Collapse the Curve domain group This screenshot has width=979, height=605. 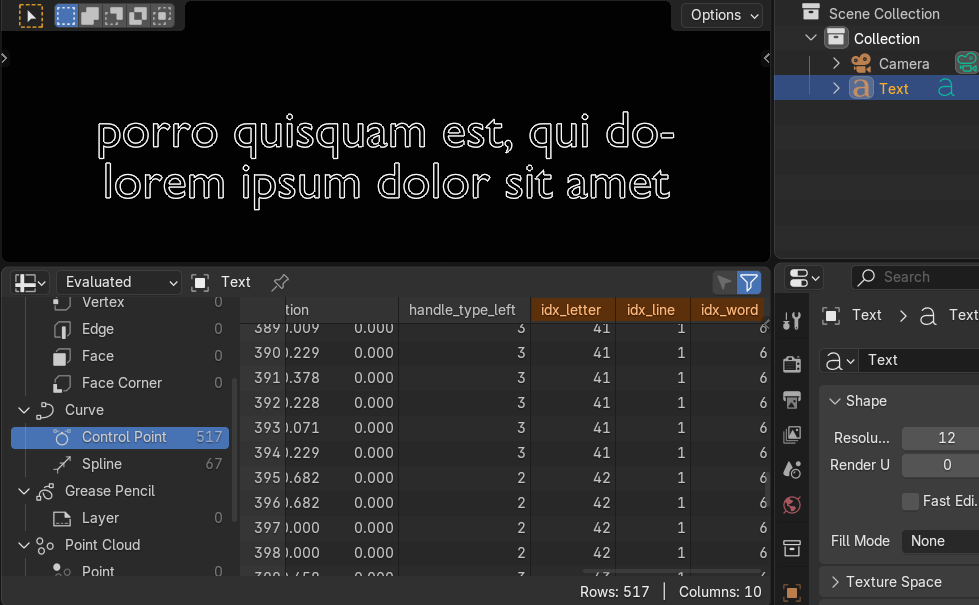[x=24, y=410]
